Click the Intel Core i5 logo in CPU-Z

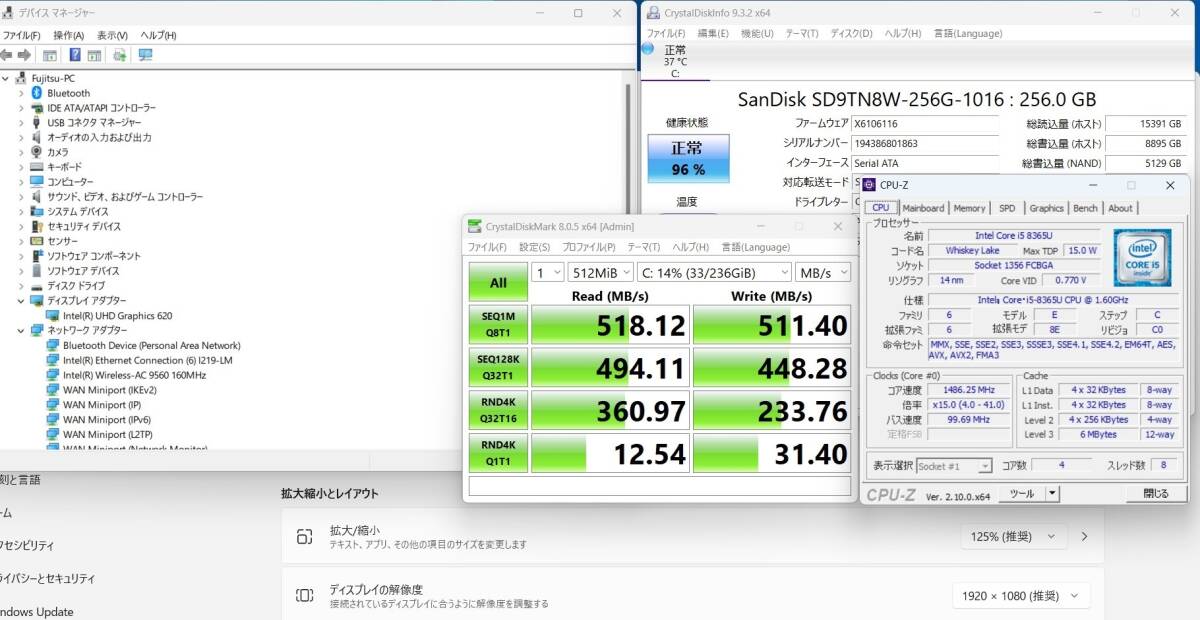tap(1142, 258)
